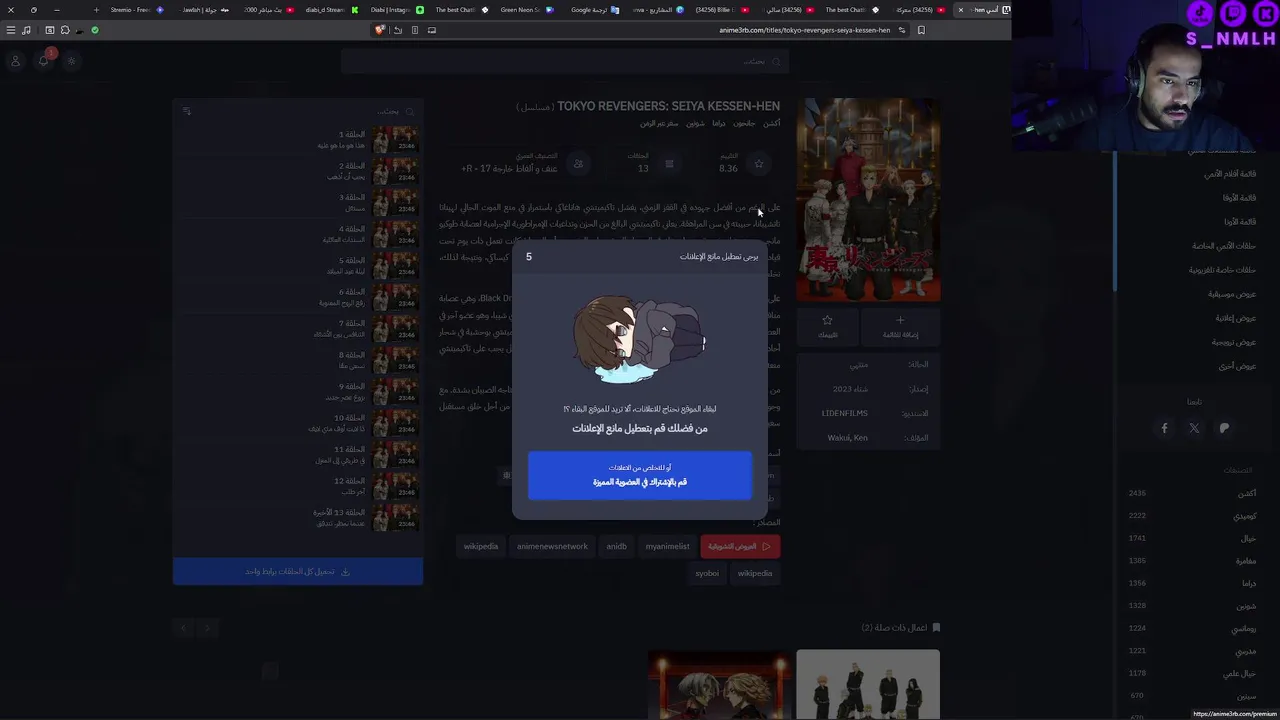Select episode 5 (الحلقة 5) row
Image resolution: width=1280 pixels, height=720 pixels.
tap(300, 266)
